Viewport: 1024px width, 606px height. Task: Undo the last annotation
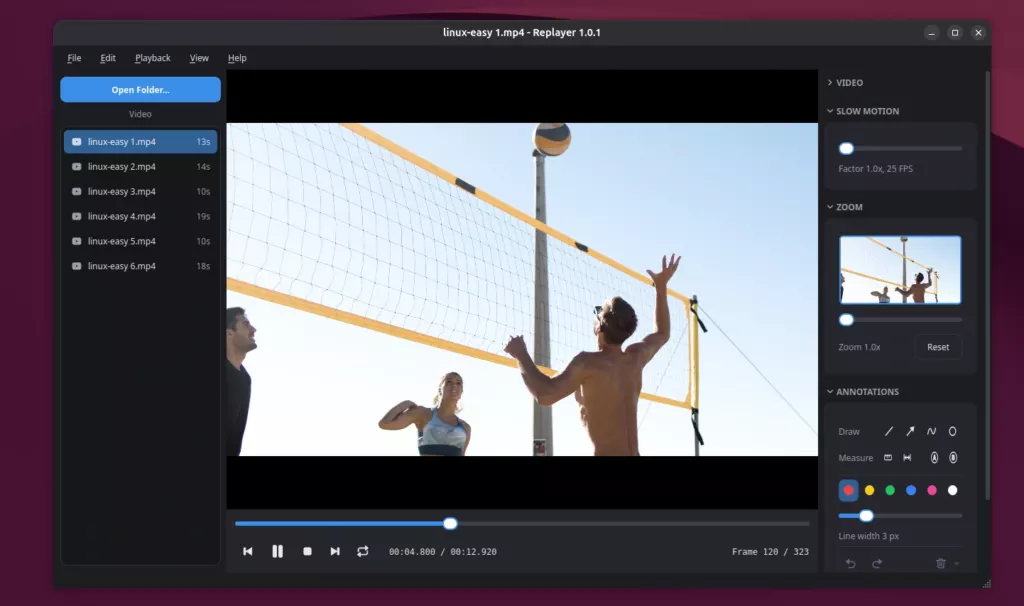point(850,563)
